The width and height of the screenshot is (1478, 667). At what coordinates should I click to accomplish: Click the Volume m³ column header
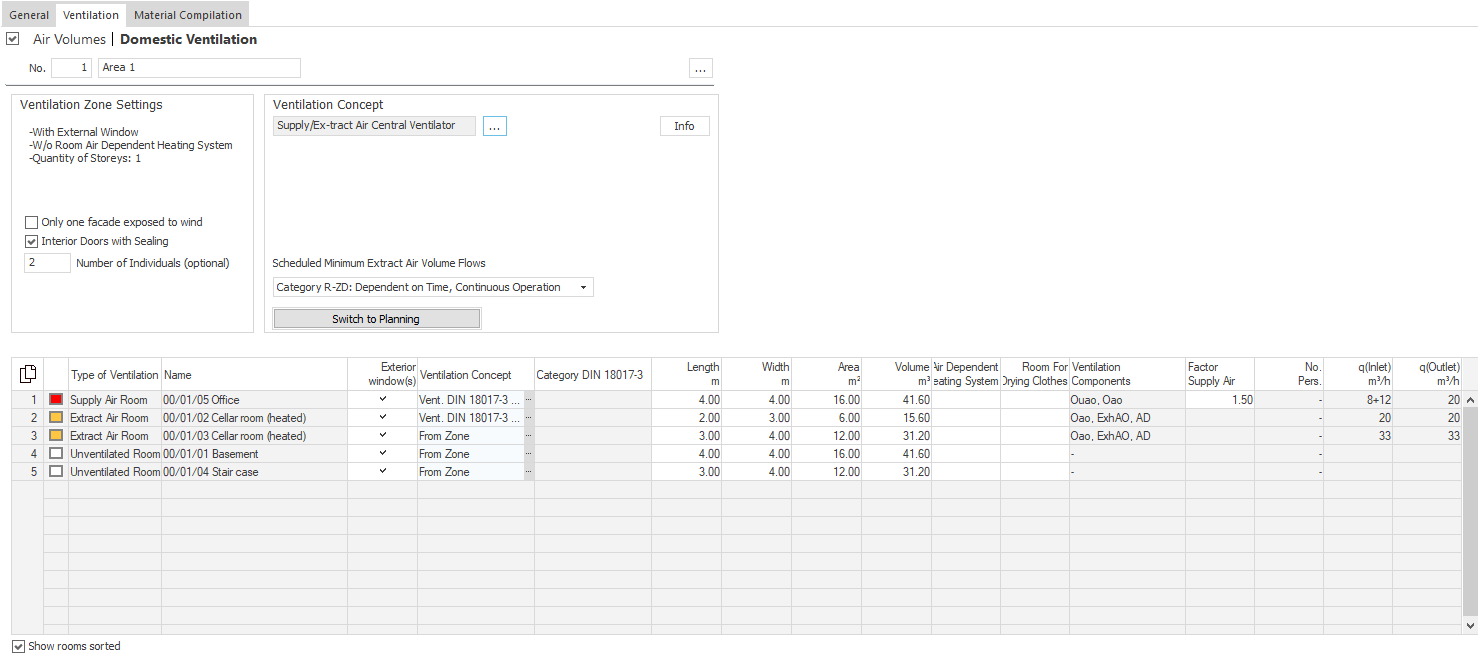896,375
